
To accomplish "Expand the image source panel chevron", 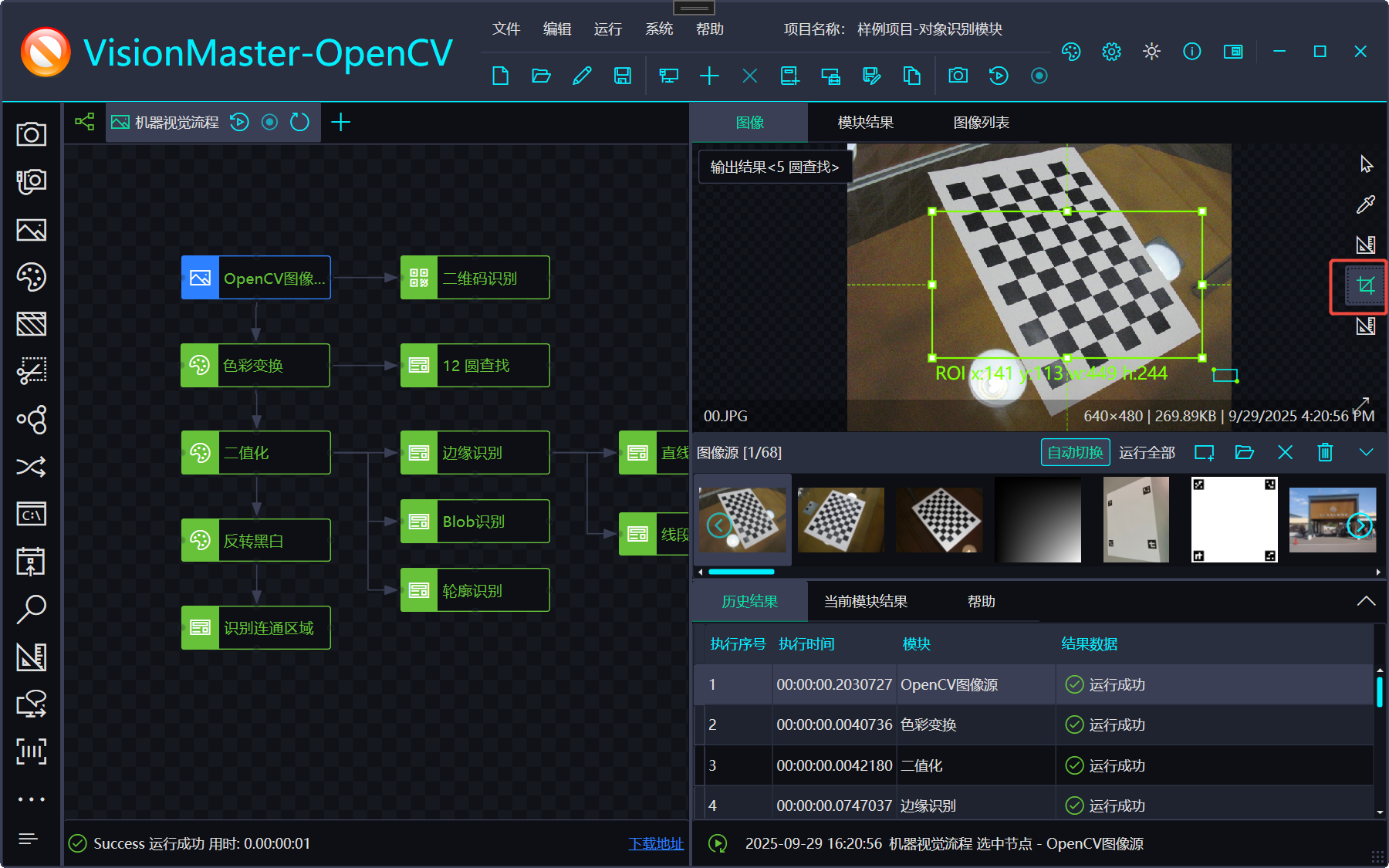I will coord(1366,452).
